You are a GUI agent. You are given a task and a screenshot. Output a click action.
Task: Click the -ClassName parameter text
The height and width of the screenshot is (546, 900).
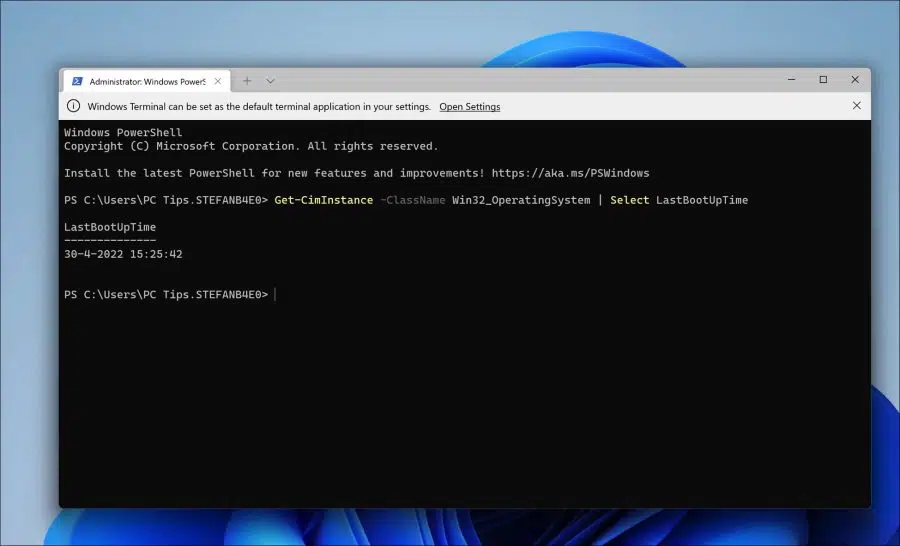413,200
